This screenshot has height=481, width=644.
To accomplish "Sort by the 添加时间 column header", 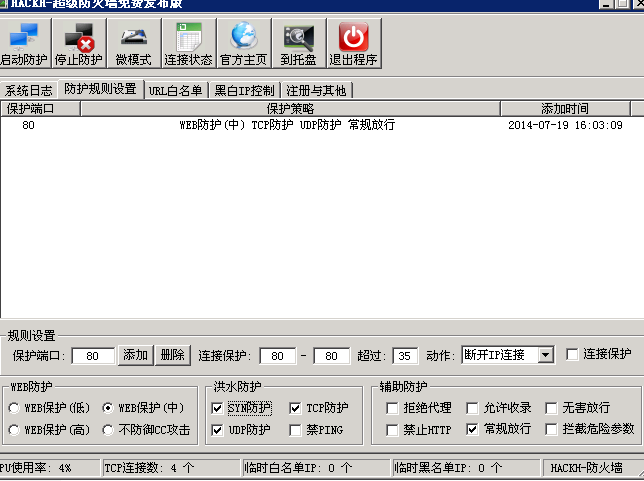I will [565, 109].
